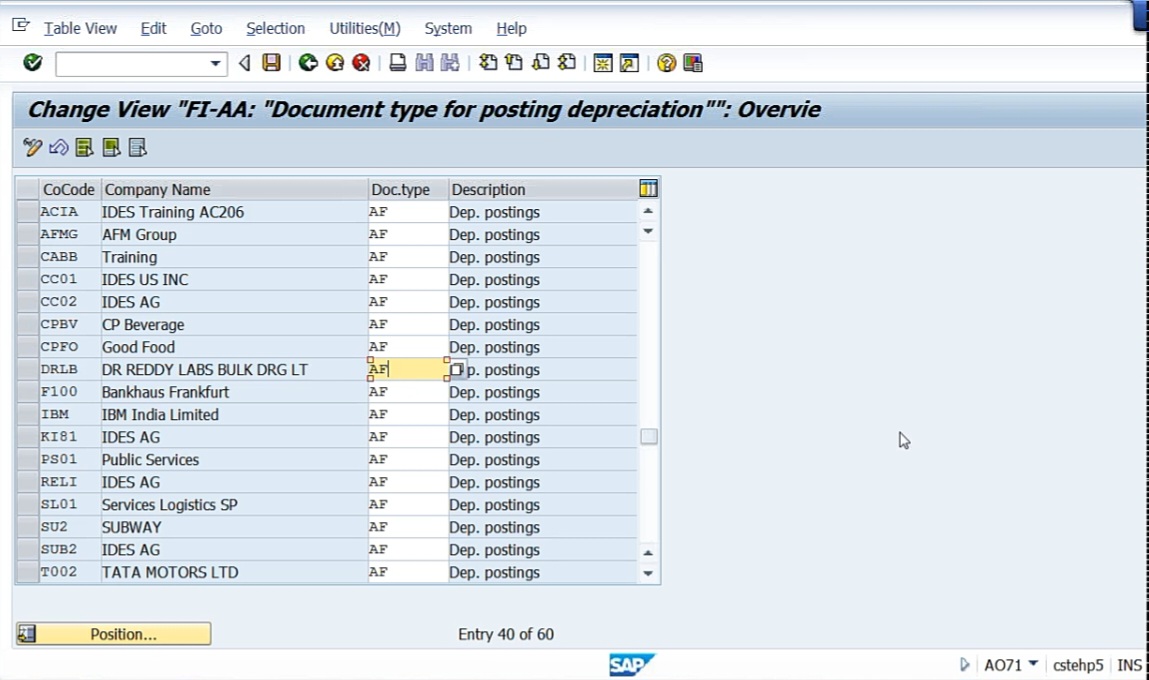Viewport: 1149px width, 680px height.
Task: Click the scroll up arrow at table top
Action: [x=648, y=211]
